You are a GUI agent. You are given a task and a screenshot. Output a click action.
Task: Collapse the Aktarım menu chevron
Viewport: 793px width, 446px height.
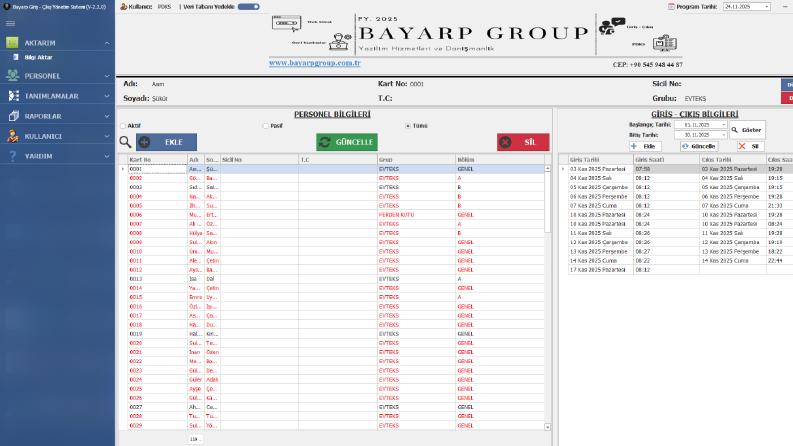pyautogui.click(x=107, y=43)
